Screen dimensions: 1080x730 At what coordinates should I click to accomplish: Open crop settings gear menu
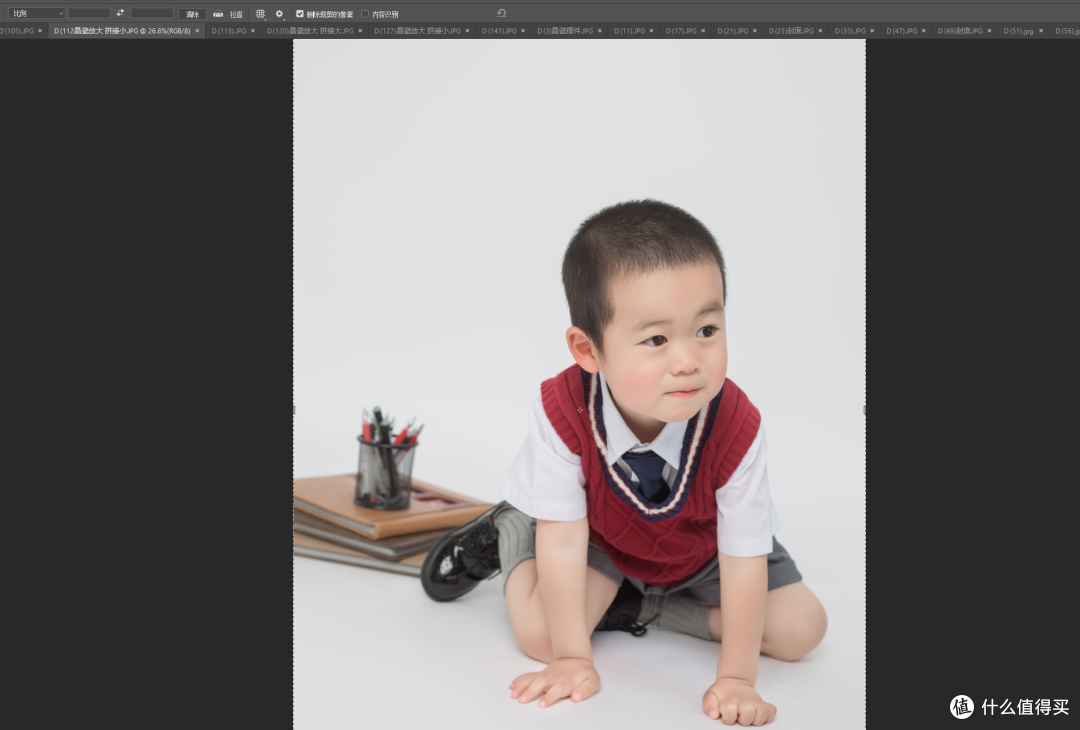[x=279, y=14]
